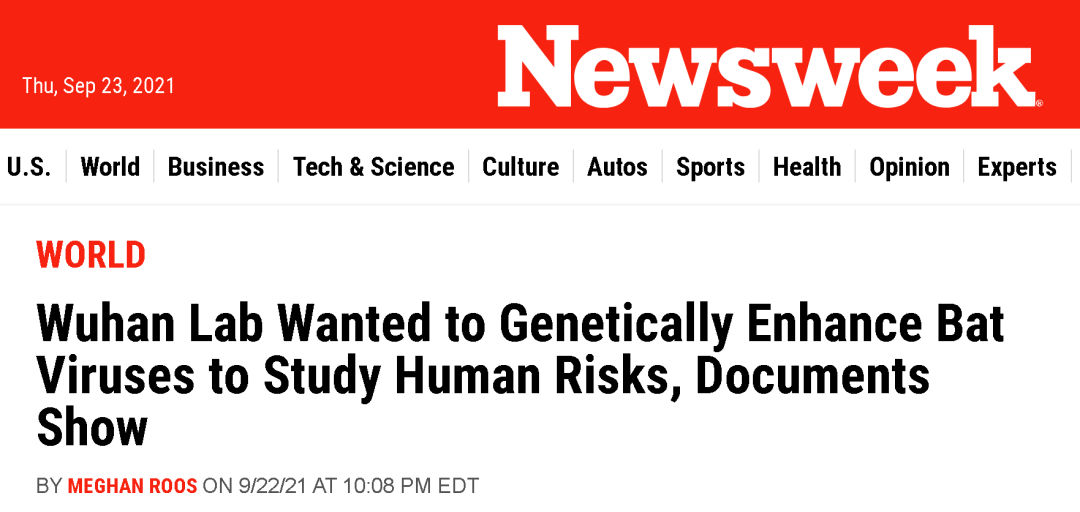1080x512 pixels.
Task: Click the word Show in headline
Action: pyautogui.click(x=92, y=427)
